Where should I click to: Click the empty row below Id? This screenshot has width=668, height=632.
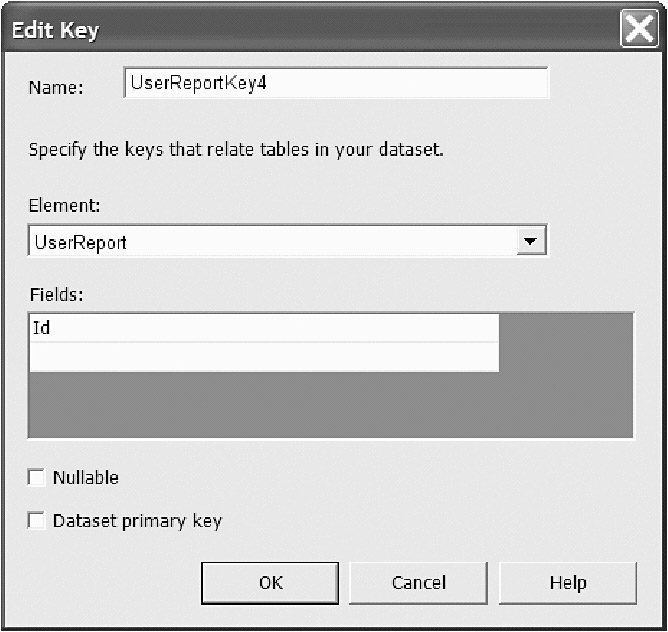pos(263,357)
